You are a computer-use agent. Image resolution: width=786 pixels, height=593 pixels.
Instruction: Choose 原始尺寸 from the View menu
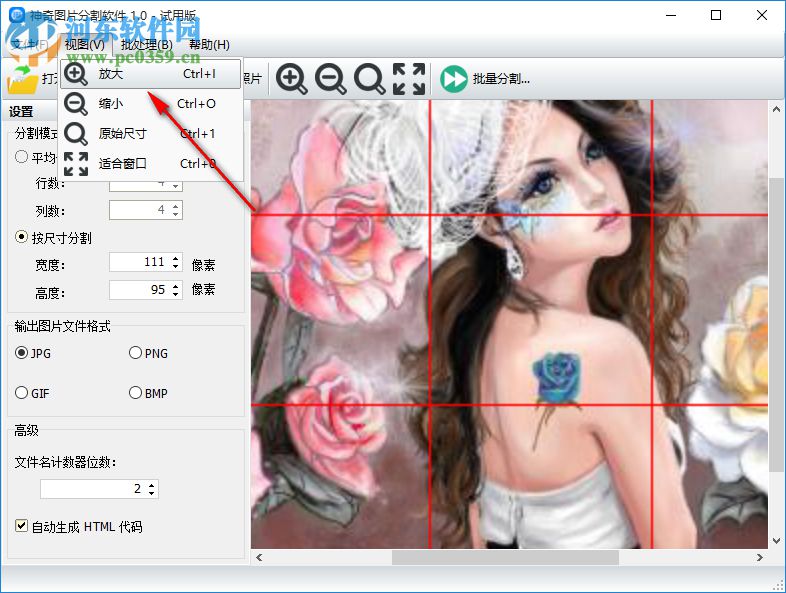click(x=150, y=134)
